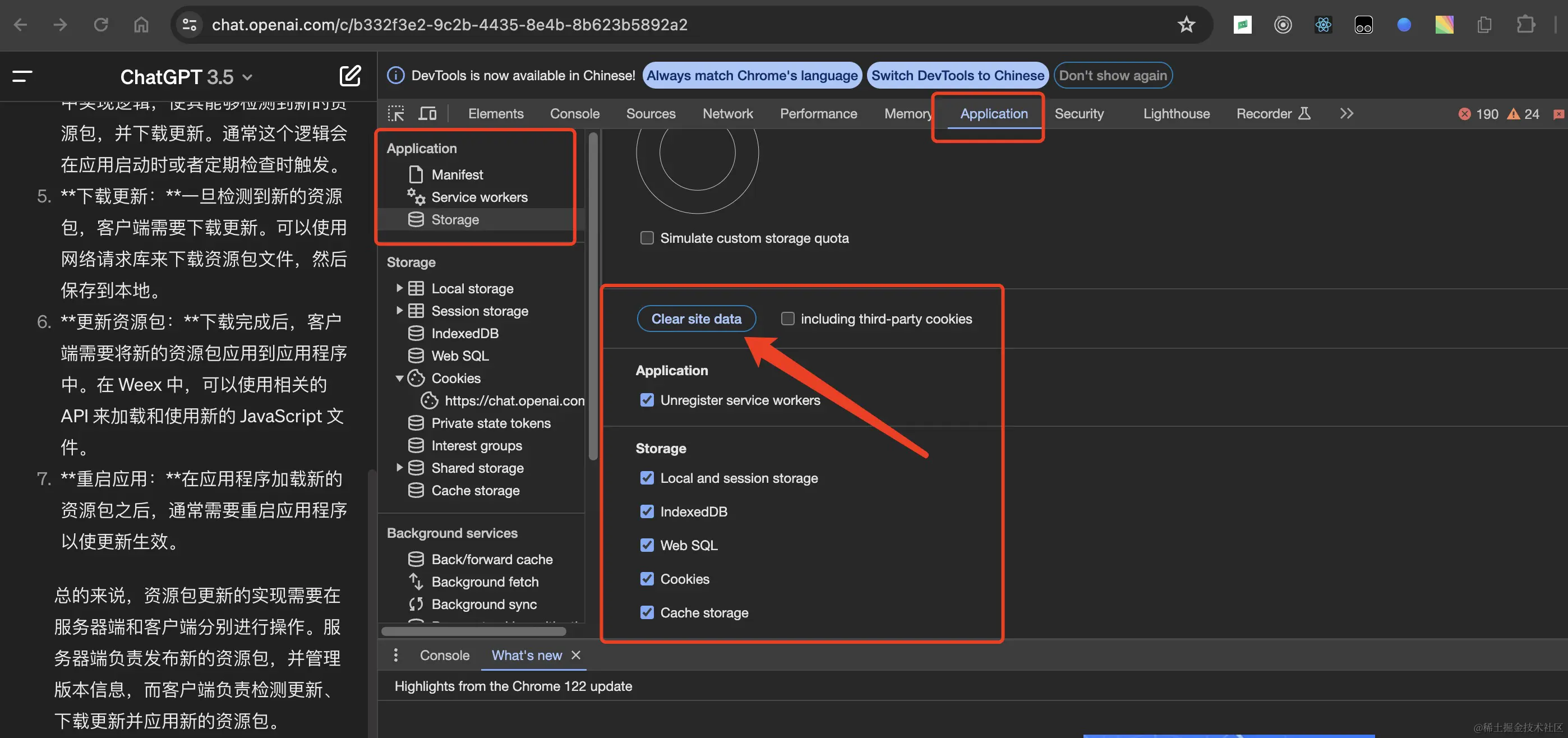This screenshot has width=1568, height=738.
Task: Expand the Local storage tree item
Action: pyautogui.click(x=399, y=288)
